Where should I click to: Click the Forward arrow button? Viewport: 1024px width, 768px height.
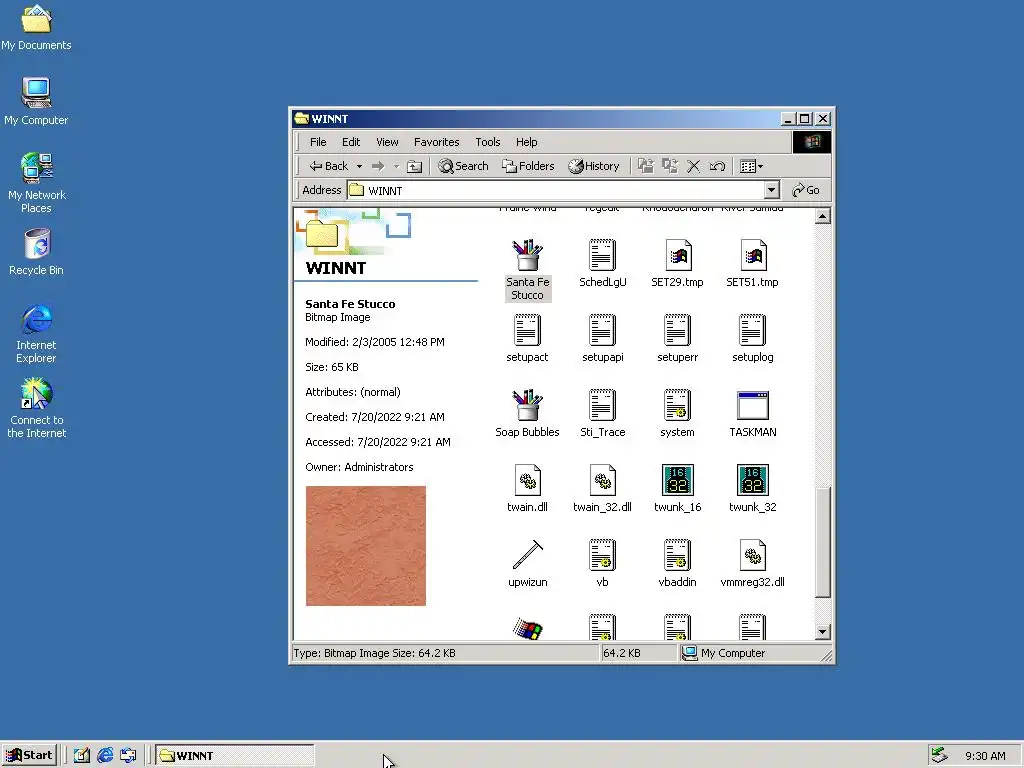pyautogui.click(x=378, y=167)
